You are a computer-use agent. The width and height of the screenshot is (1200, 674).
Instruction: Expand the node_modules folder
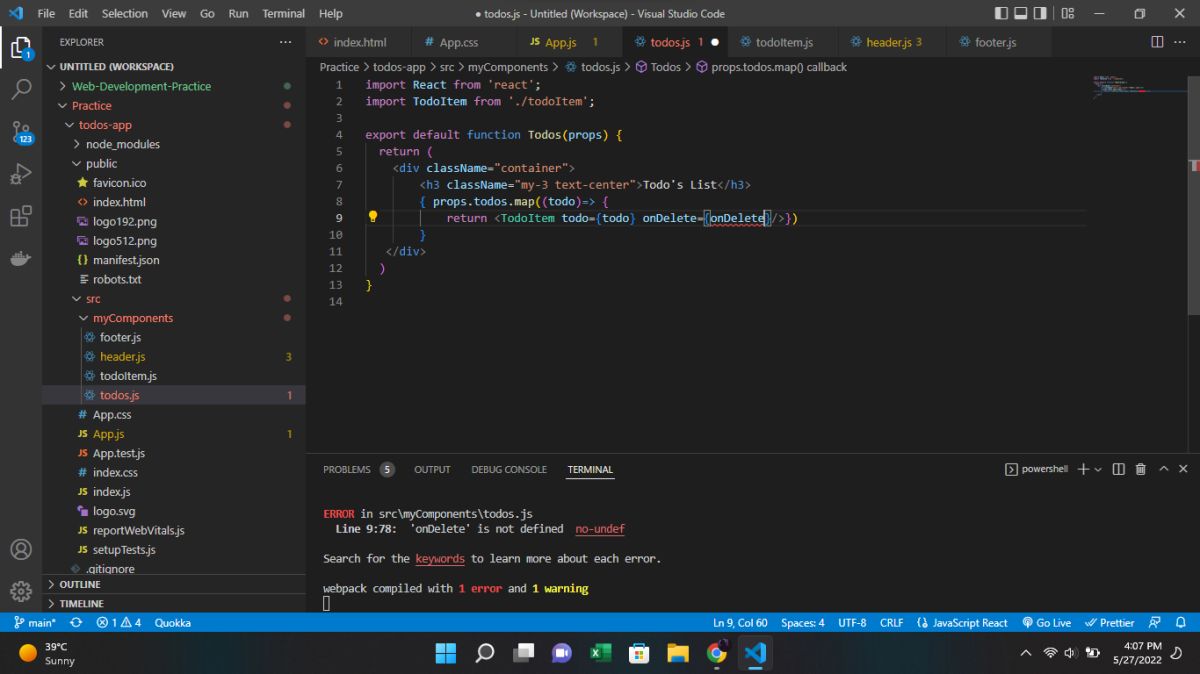coord(77,144)
